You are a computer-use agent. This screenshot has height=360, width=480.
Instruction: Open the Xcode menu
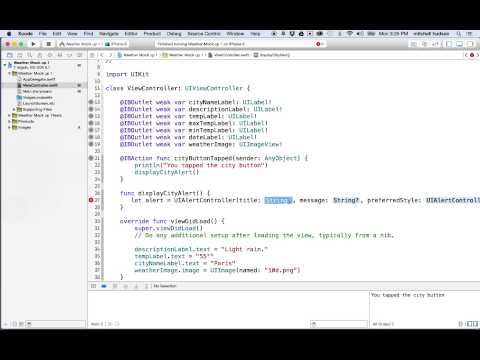coord(25,34)
